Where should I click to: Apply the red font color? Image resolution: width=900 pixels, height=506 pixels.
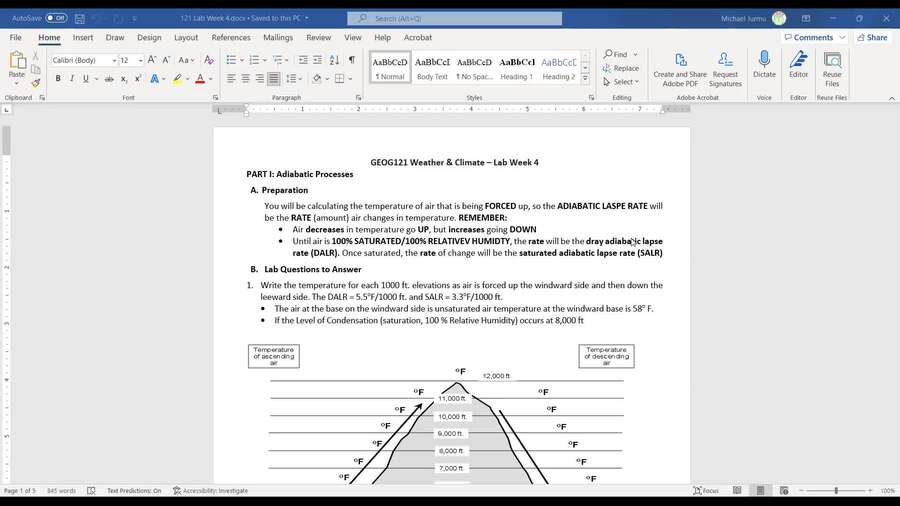[200, 79]
